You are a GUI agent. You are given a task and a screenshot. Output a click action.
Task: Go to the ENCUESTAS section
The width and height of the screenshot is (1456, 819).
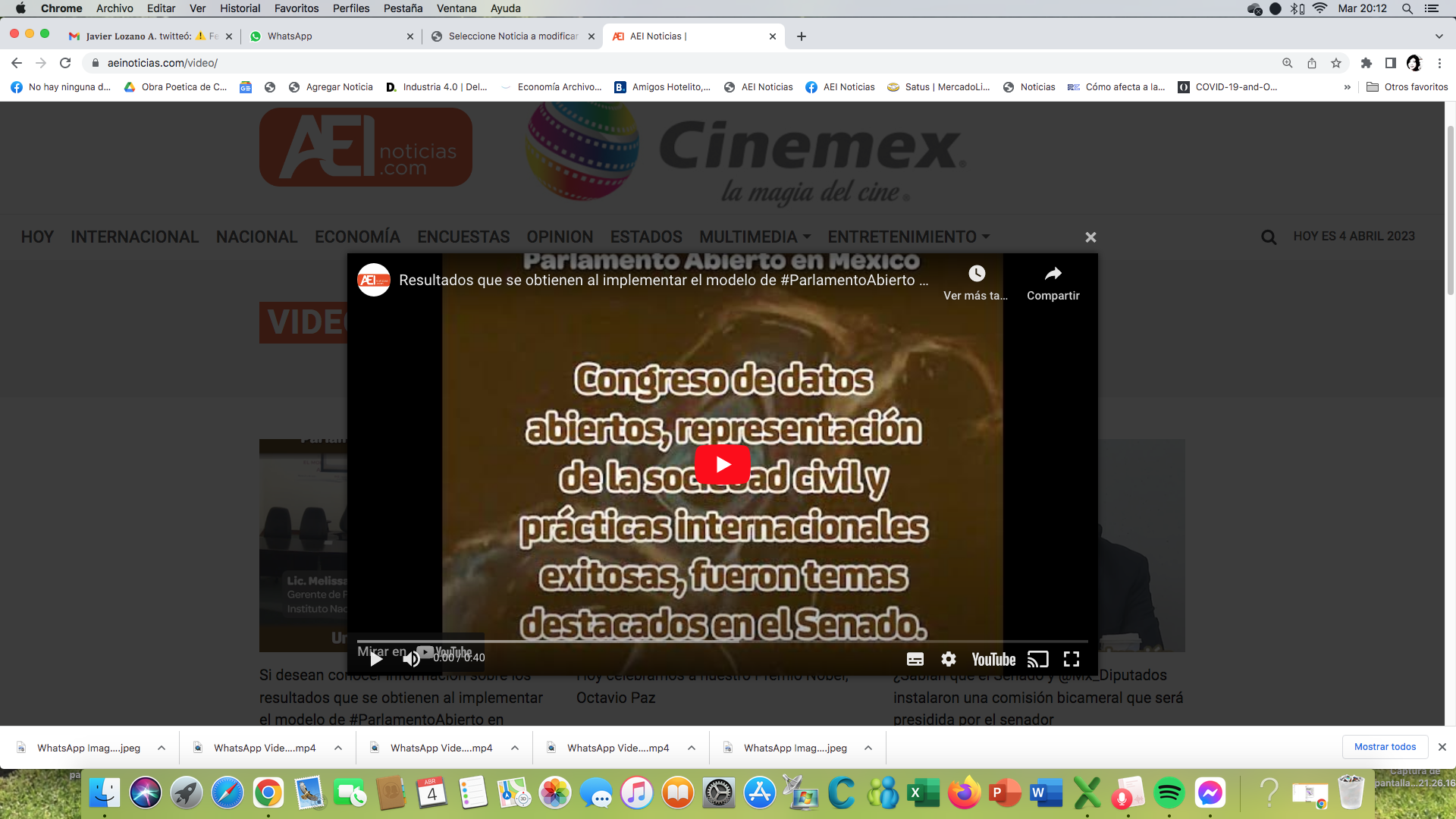(463, 237)
